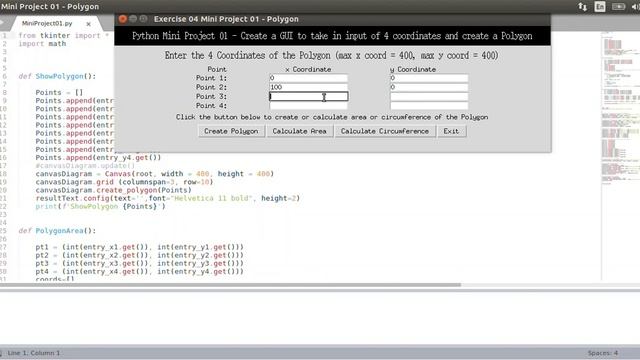640x360 pixels.
Task: Click the horizontal scrollbar of the editor
Action: pos(230,284)
